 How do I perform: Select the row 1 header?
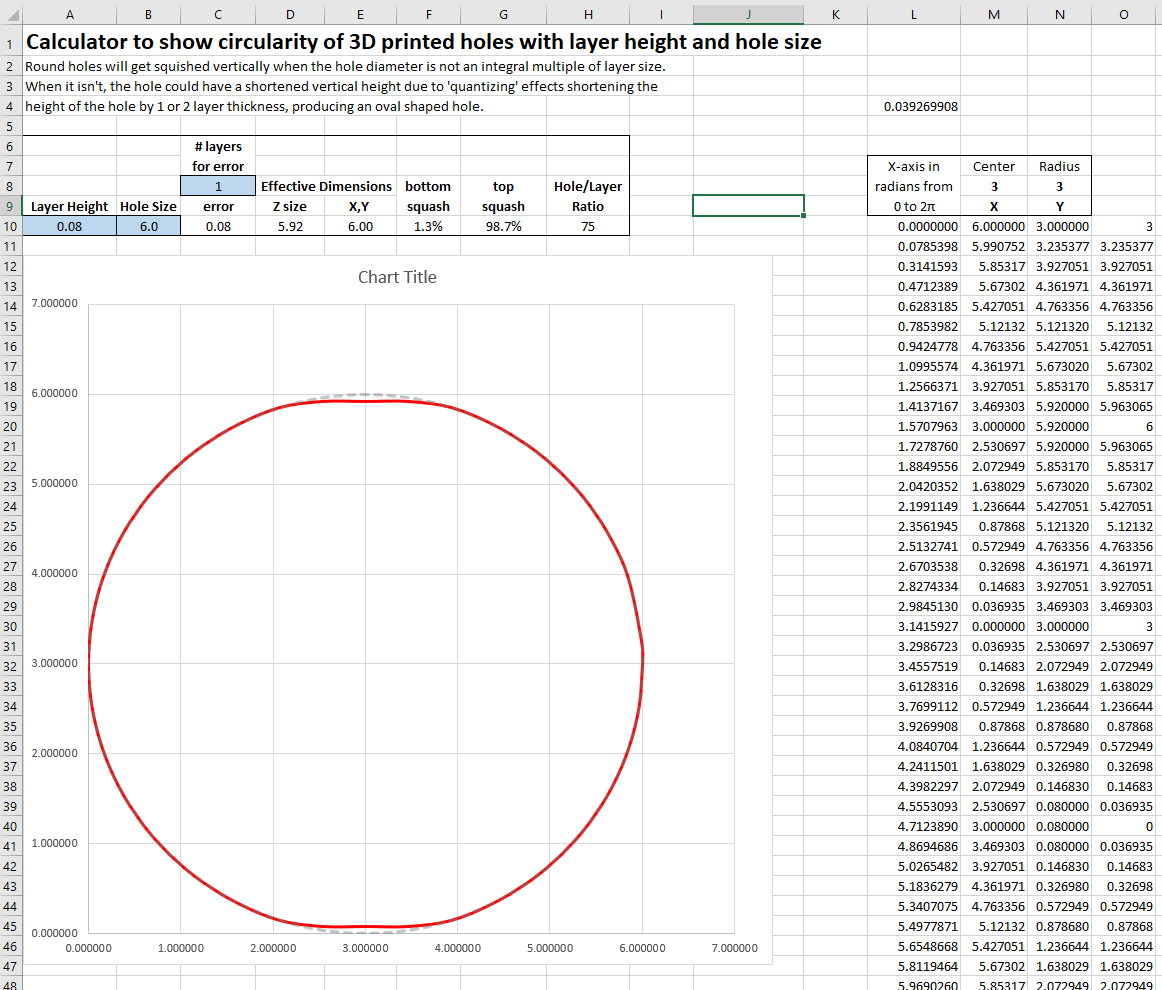[x=9, y=44]
